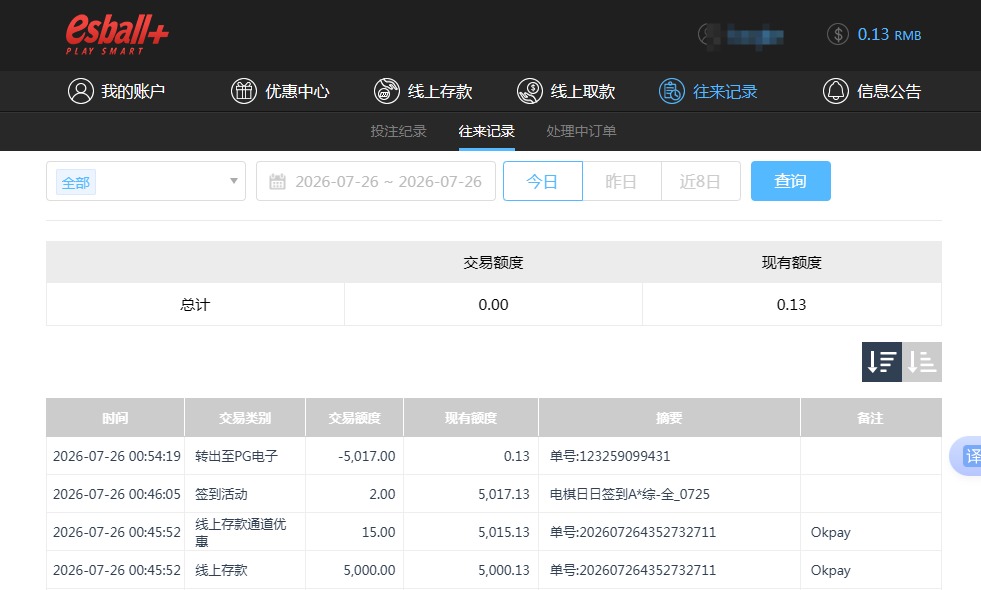Expand the category dropdown arrow
Screen dimensions: 981x590
pos(233,181)
